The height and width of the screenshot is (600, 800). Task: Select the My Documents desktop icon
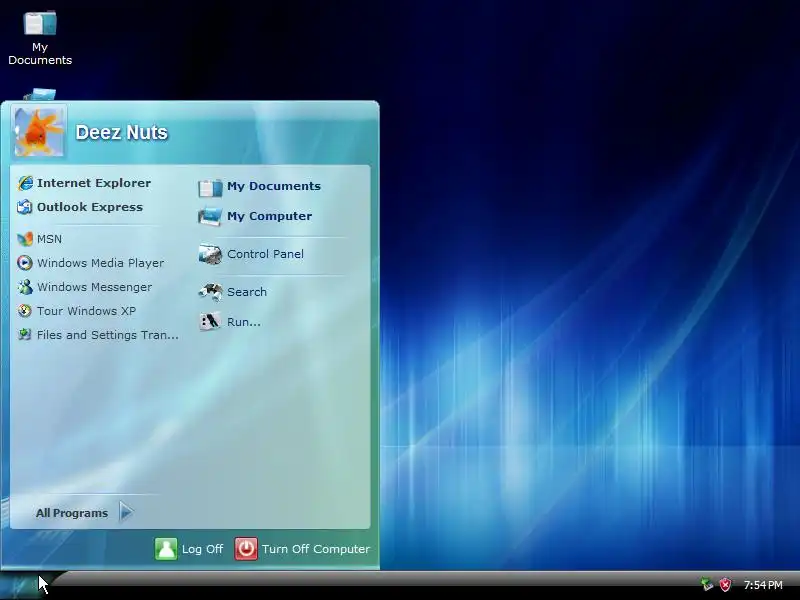[x=40, y=23]
